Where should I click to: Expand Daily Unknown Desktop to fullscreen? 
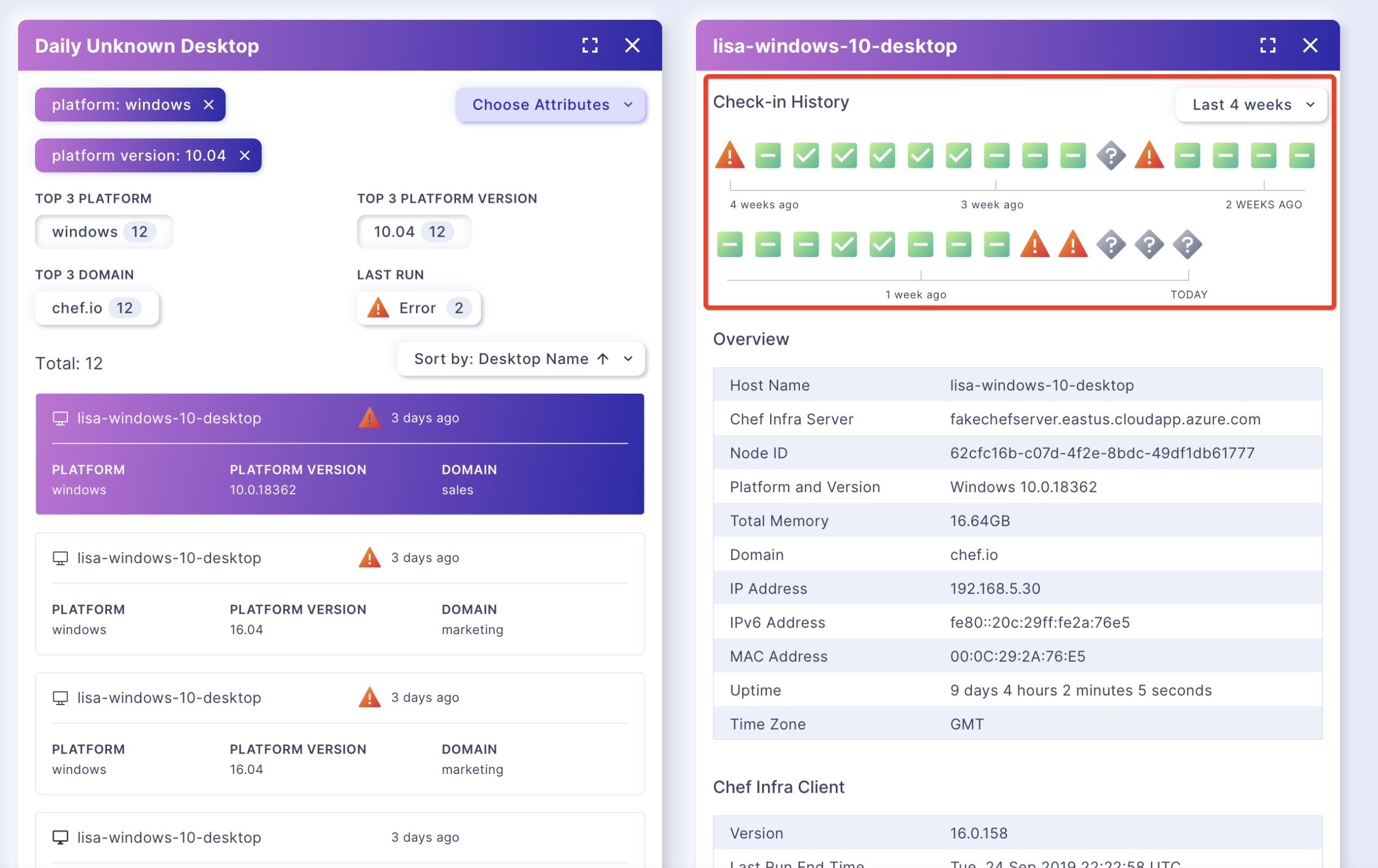coord(590,45)
